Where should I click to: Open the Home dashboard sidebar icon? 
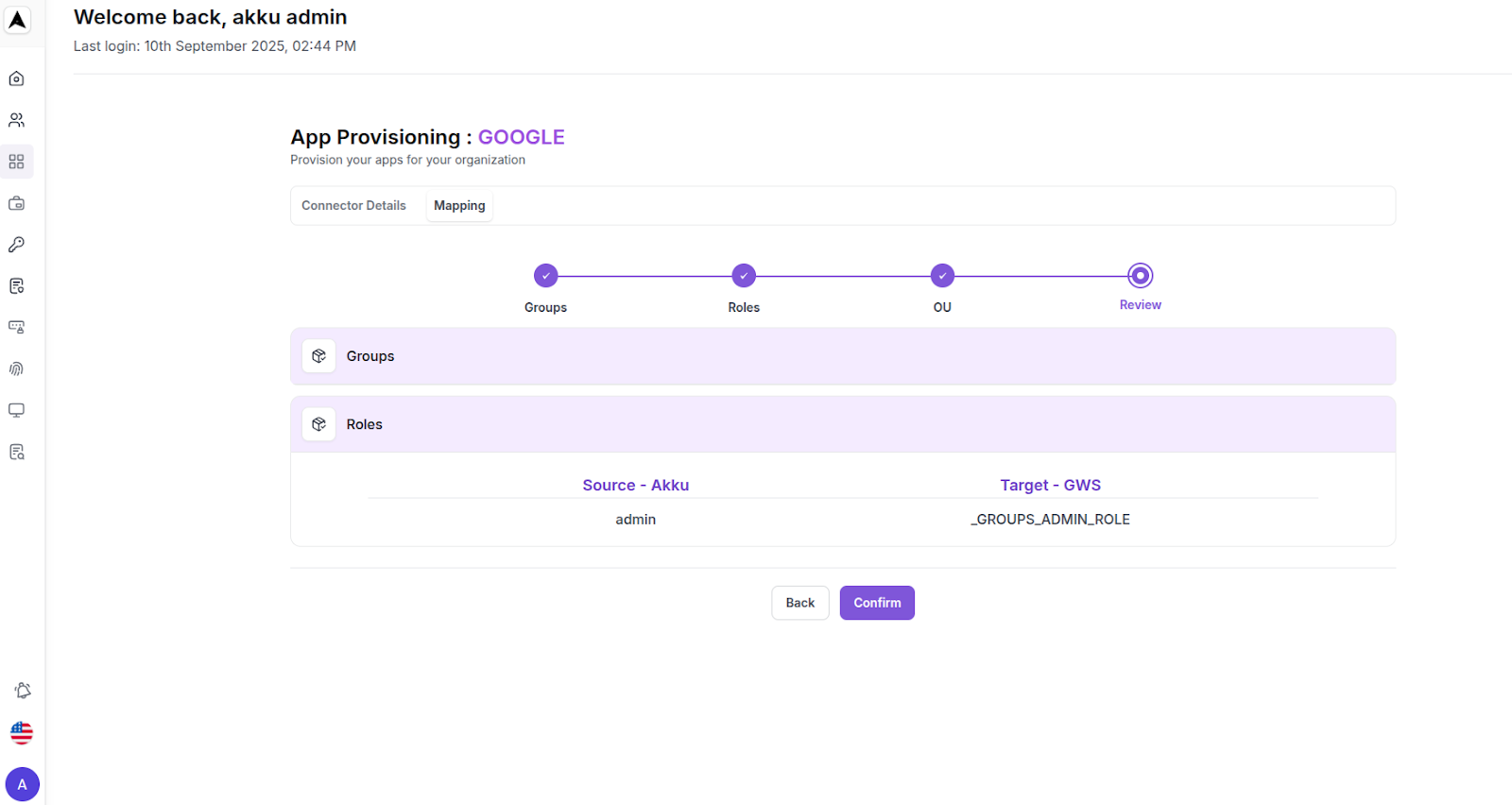[x=17, y=78]
